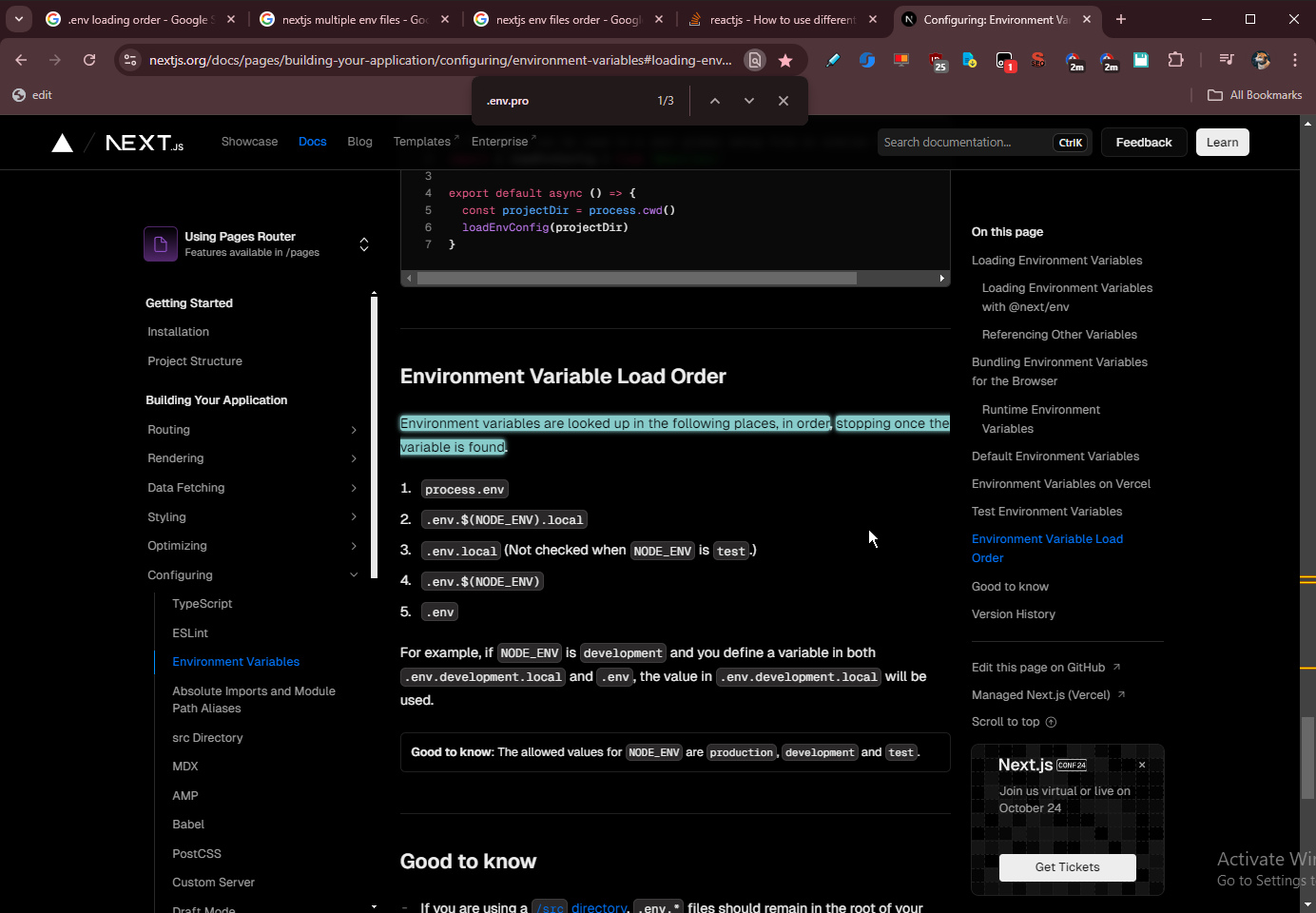This screenshot has width=1316, height=913.
Task: Open the browser Extensions puzzle icon
Action: 1175,60
